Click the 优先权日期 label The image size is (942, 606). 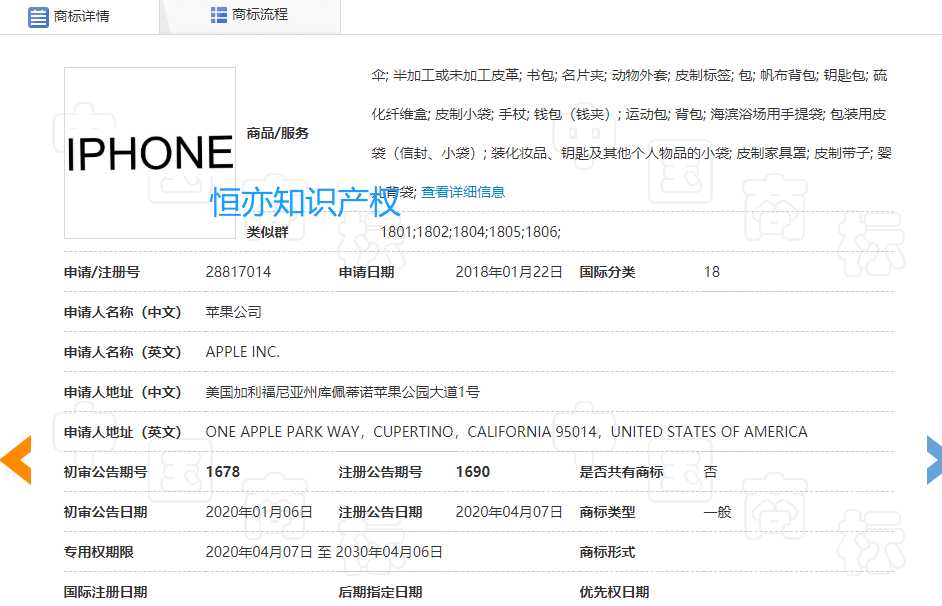(614, 592)
